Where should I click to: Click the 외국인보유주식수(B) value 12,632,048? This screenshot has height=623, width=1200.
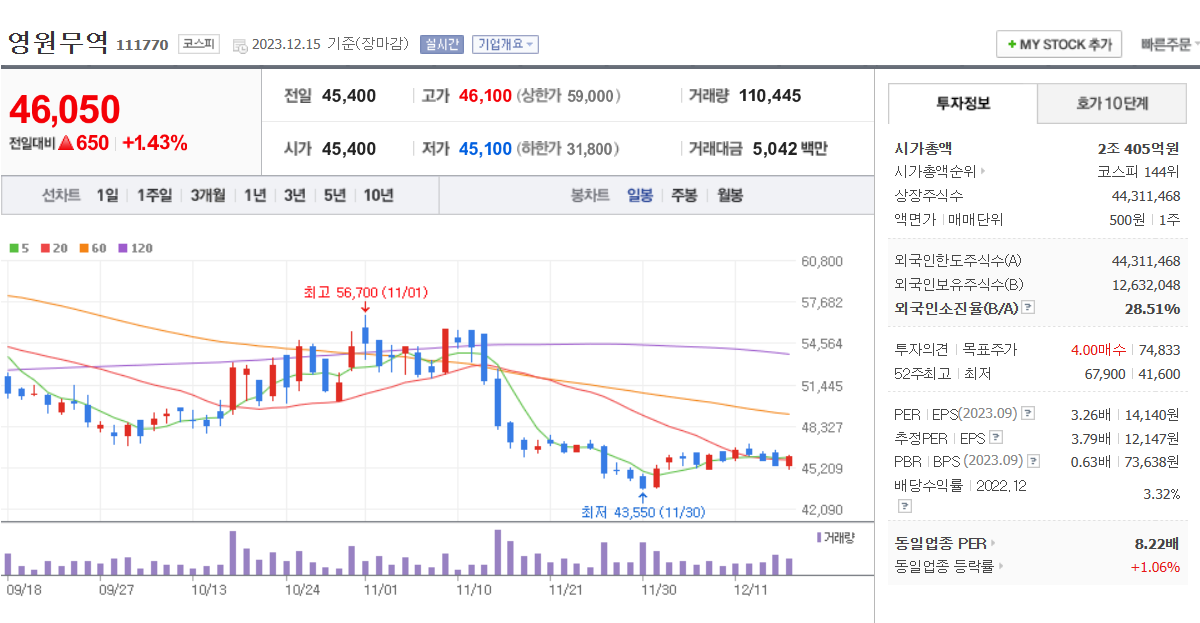(1146, 284)
